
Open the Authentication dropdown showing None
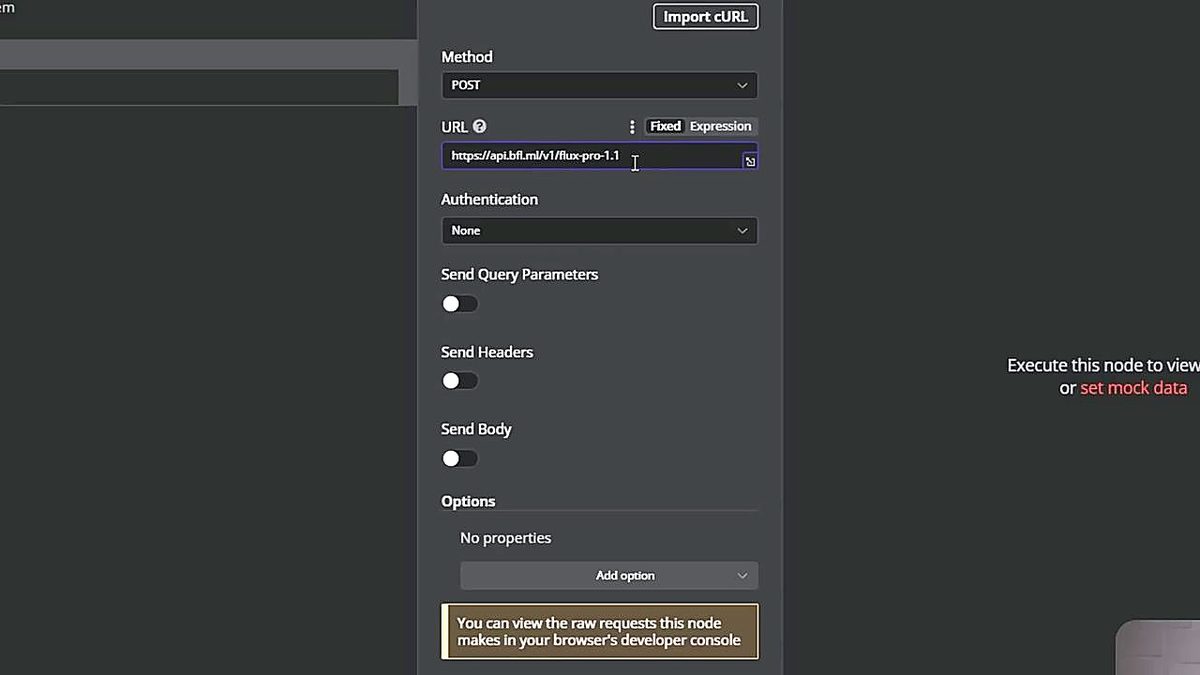599,230
